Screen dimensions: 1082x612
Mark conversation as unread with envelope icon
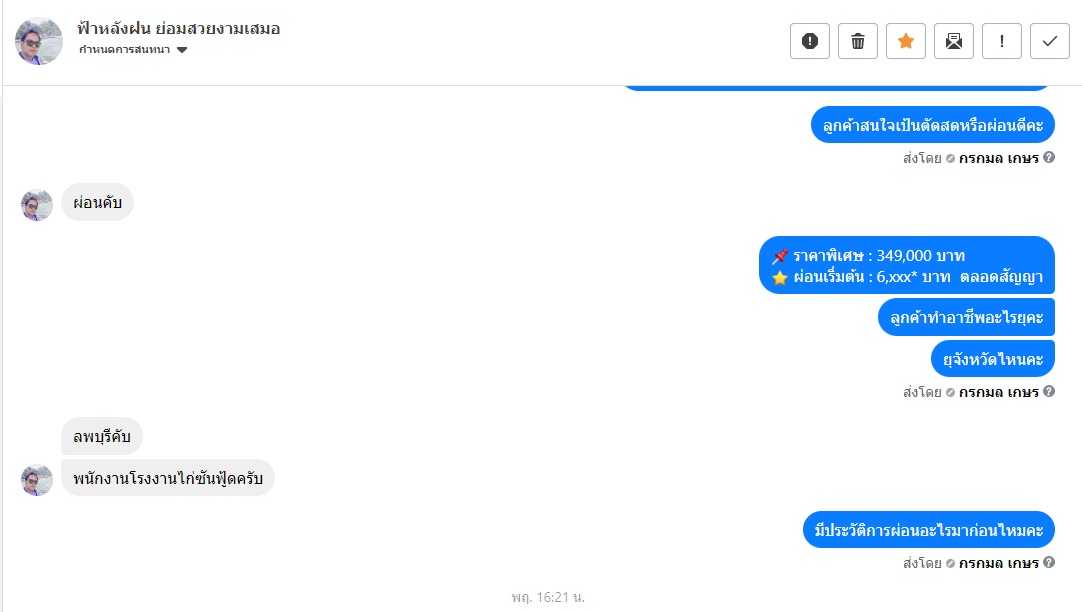click(954, 41)
